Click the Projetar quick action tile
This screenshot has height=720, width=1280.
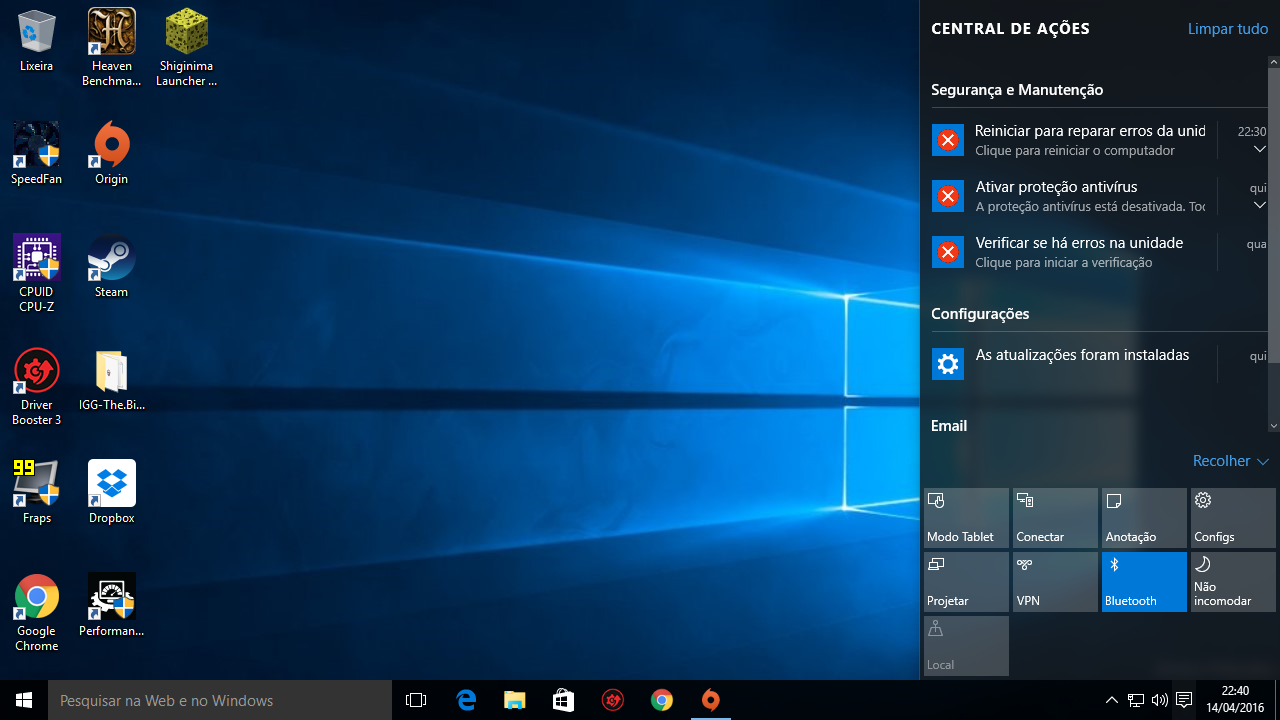(966, 582)
